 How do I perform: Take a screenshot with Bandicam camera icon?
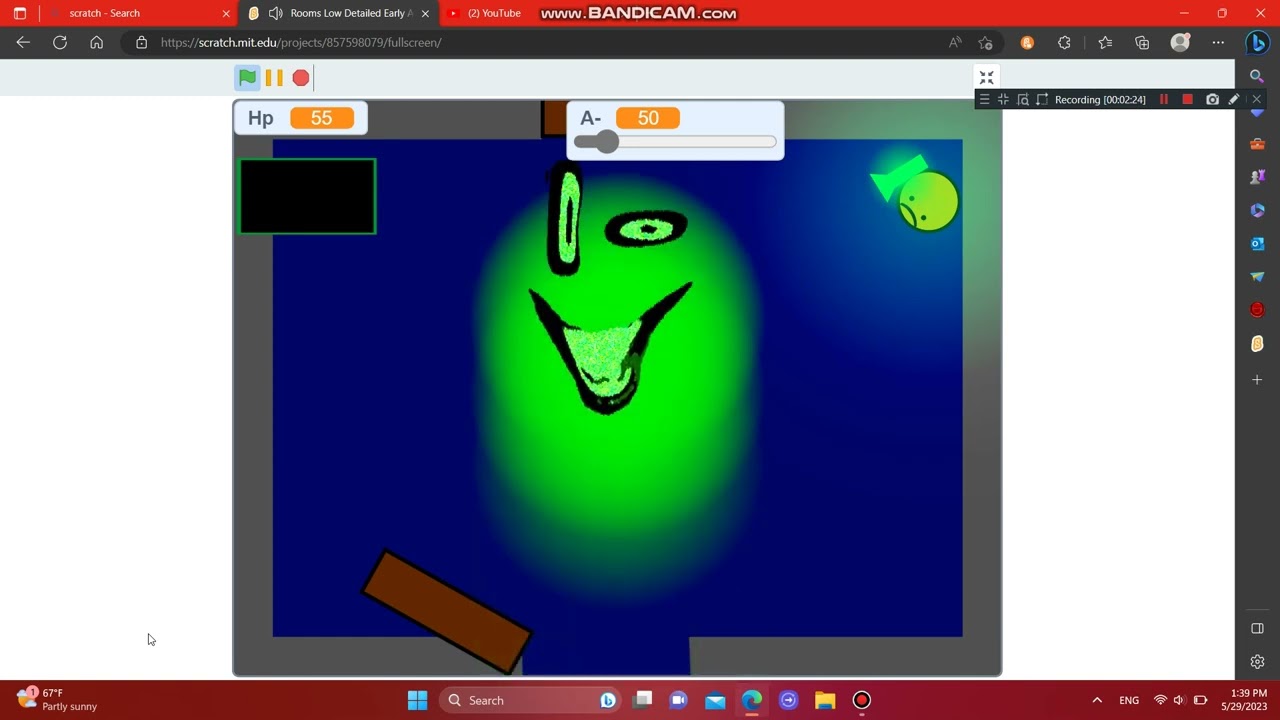coord(1212,100)
